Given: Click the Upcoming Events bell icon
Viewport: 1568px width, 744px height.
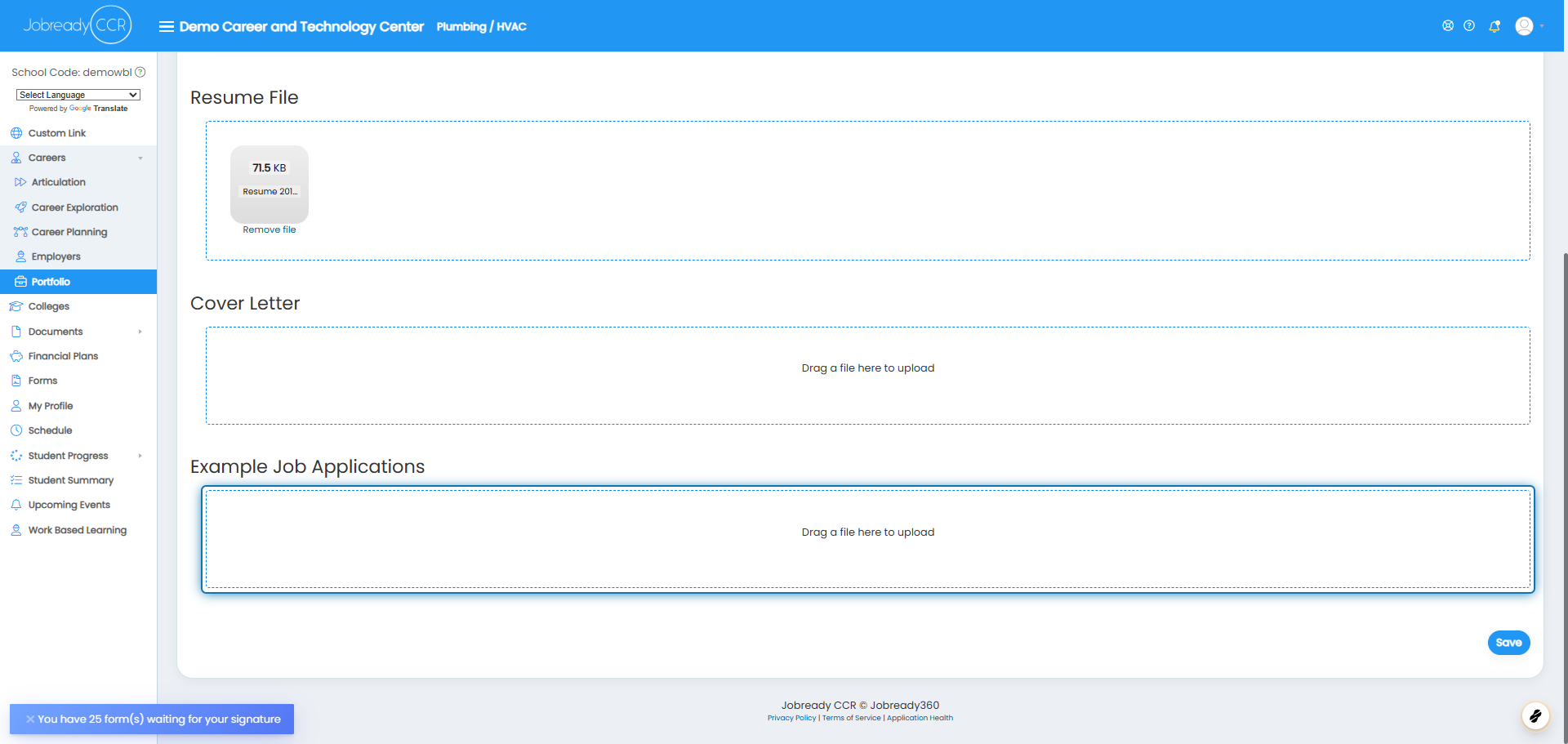Looking at the screenshot, I should tap(16, 505).
